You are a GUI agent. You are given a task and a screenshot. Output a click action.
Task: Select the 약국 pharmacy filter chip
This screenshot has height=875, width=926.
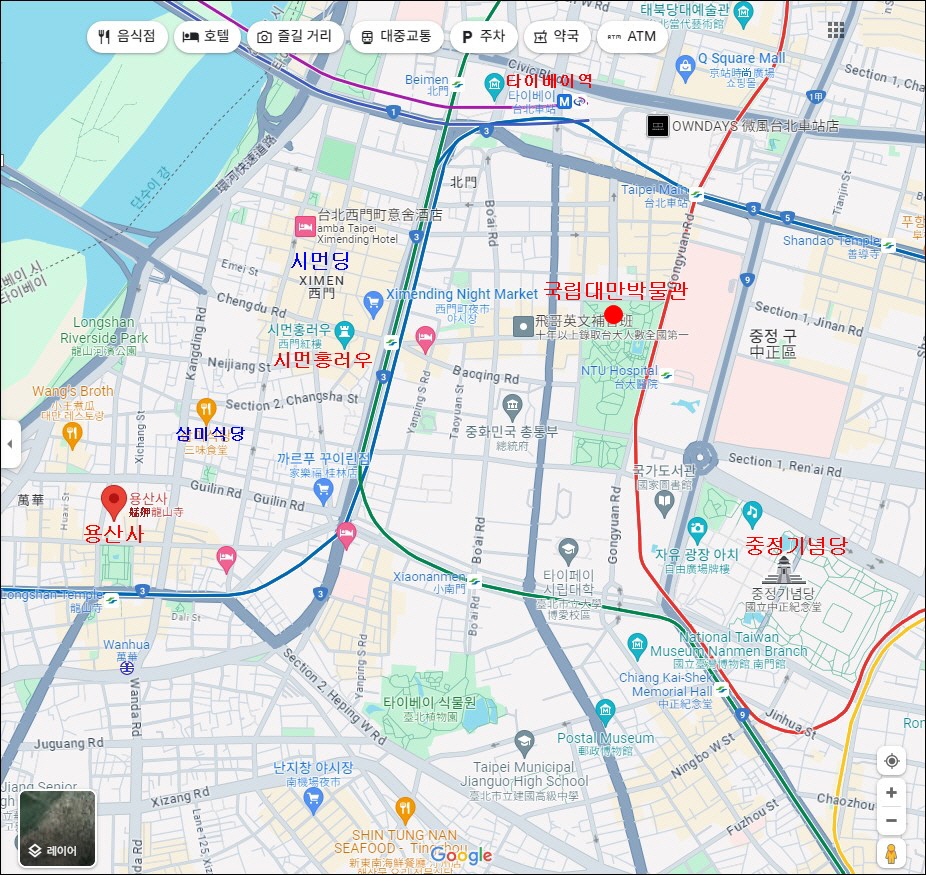(x=557, y=37)
